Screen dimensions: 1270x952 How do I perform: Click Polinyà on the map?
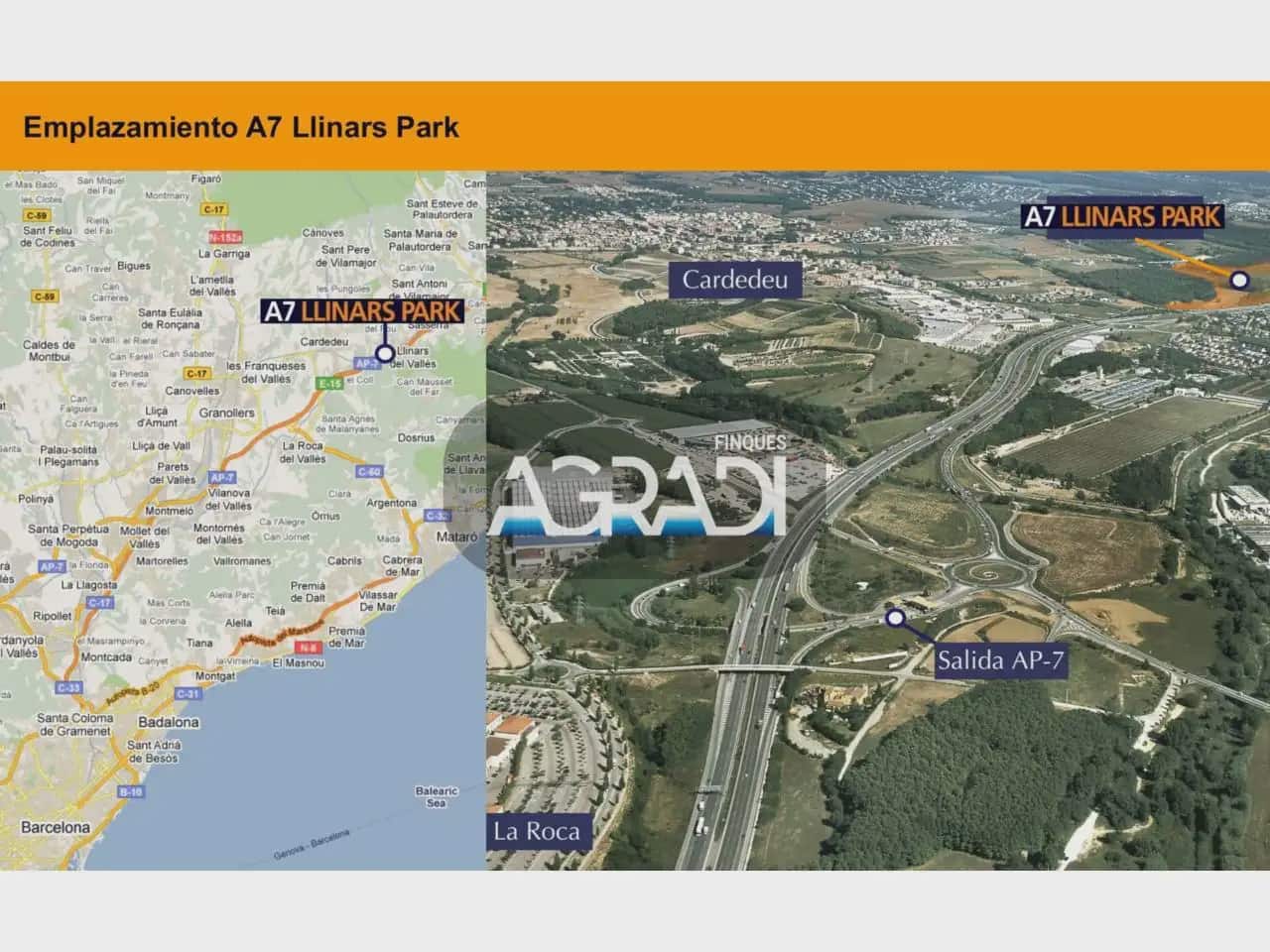coord(35,499)
